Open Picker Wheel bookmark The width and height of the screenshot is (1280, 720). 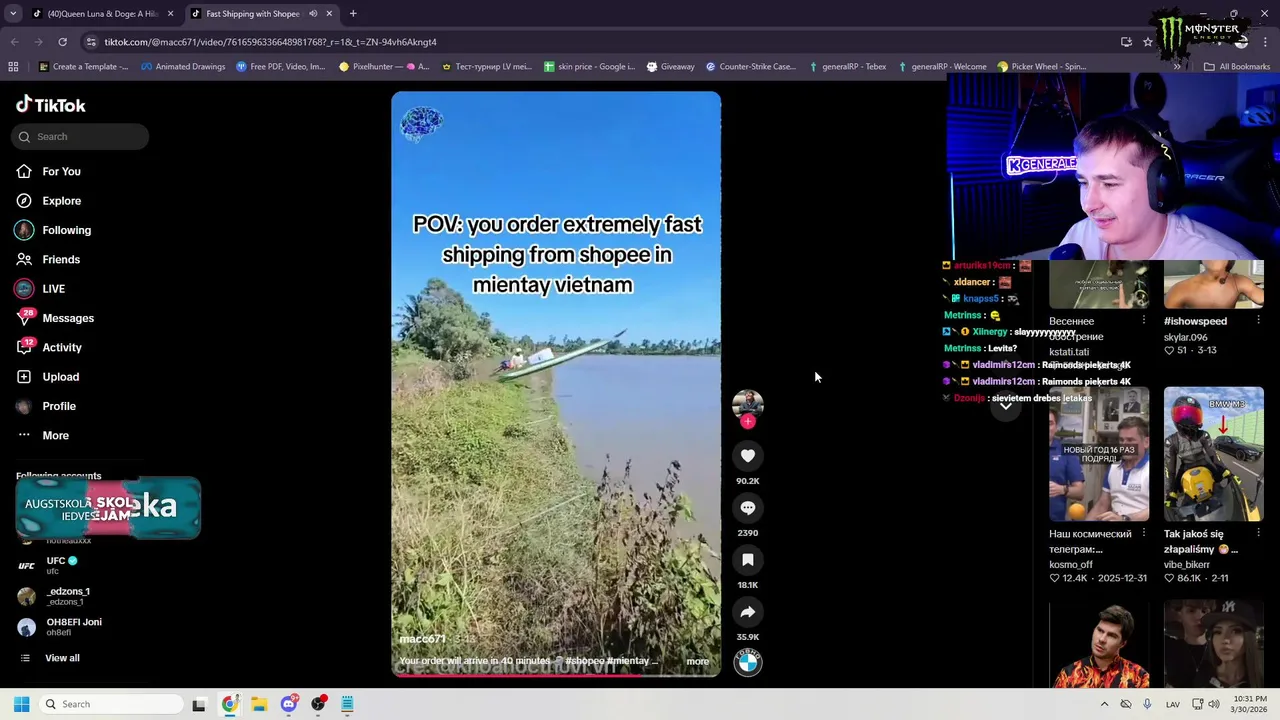1041,67
